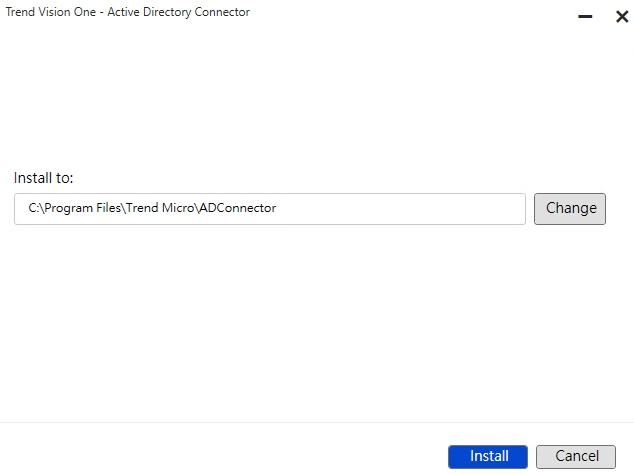The image size is (634, 475).
Task: Close the installer with the X icon
Action: (621, 17)
